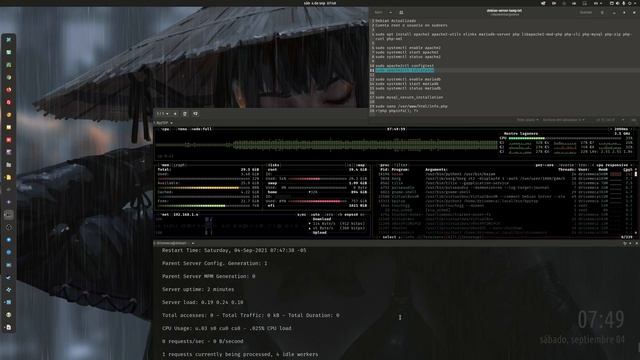The height and width of the screenshot is (360, 640).
Task: Click the 'Server uptime: 2 minutes' line
Action: tap(198, 289)
